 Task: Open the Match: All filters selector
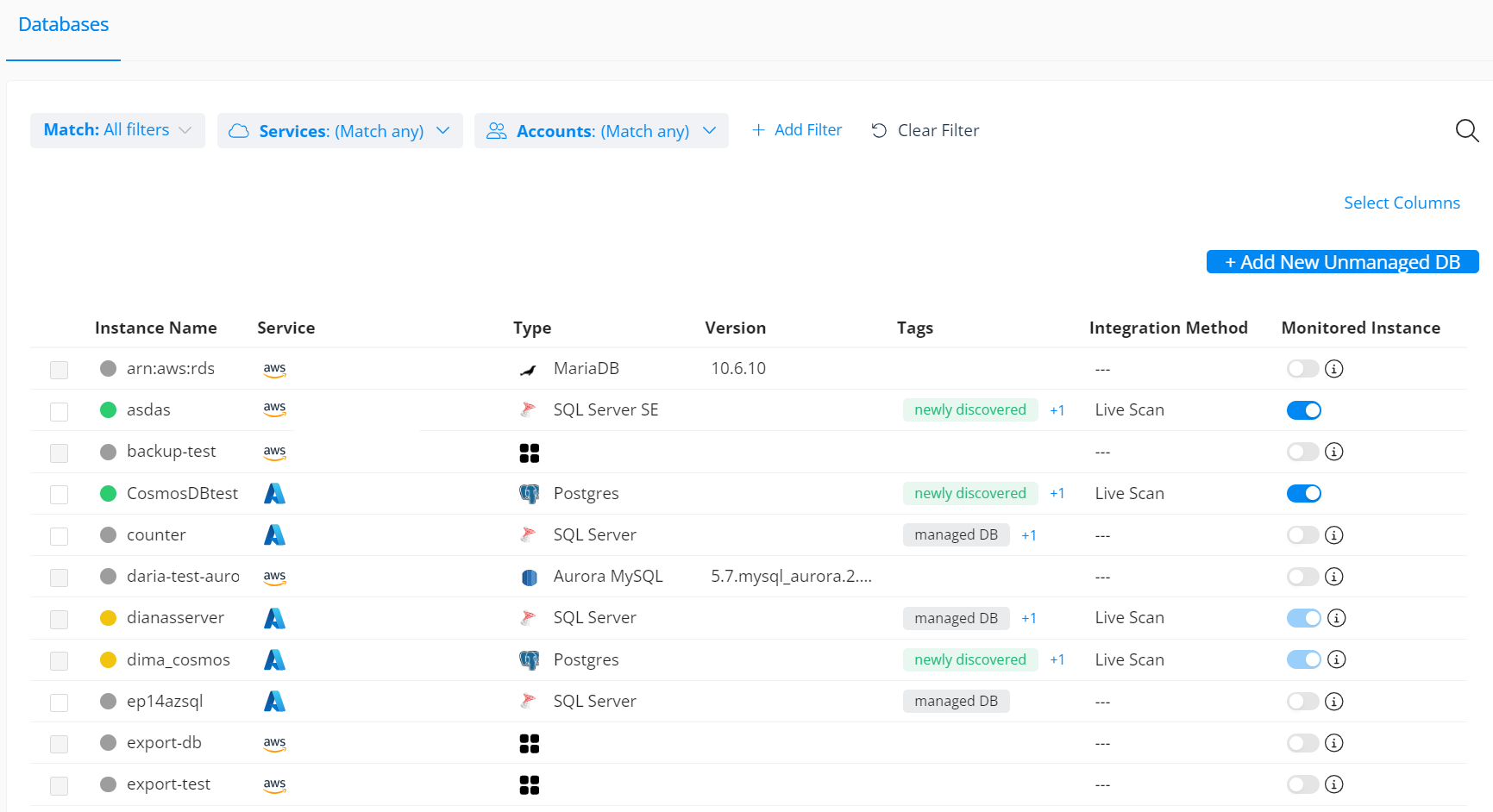(117, 129)
